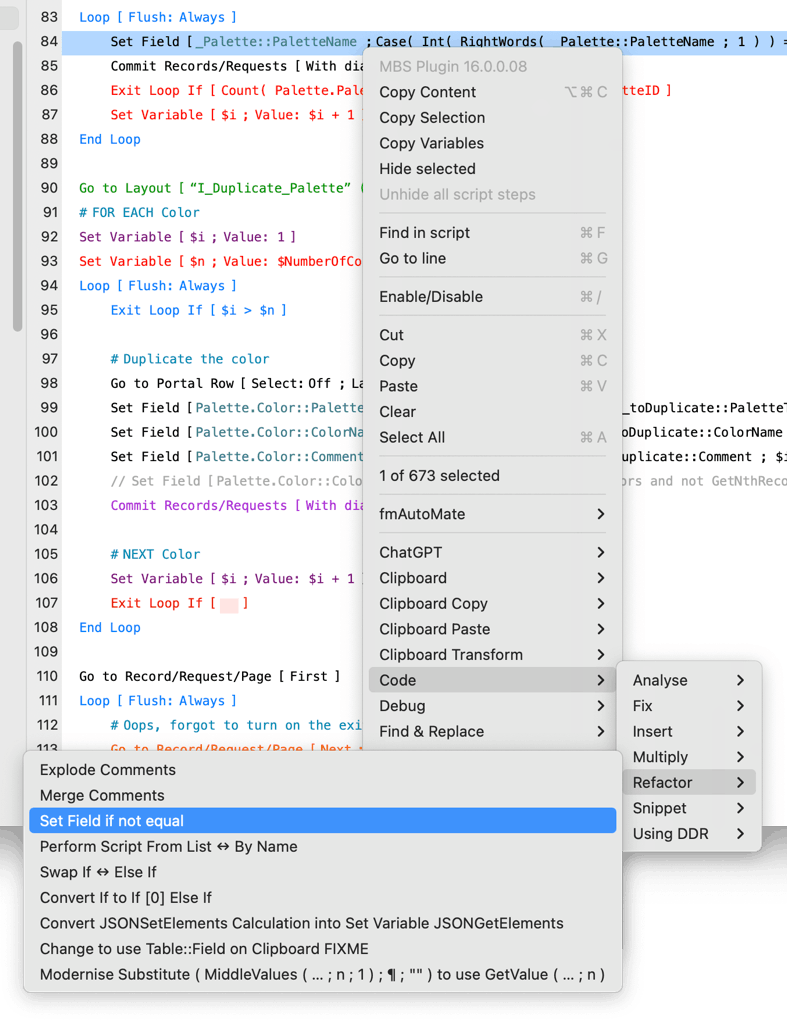
Task: Expand the Multiply submenu
Action: [x=689, y=757]
